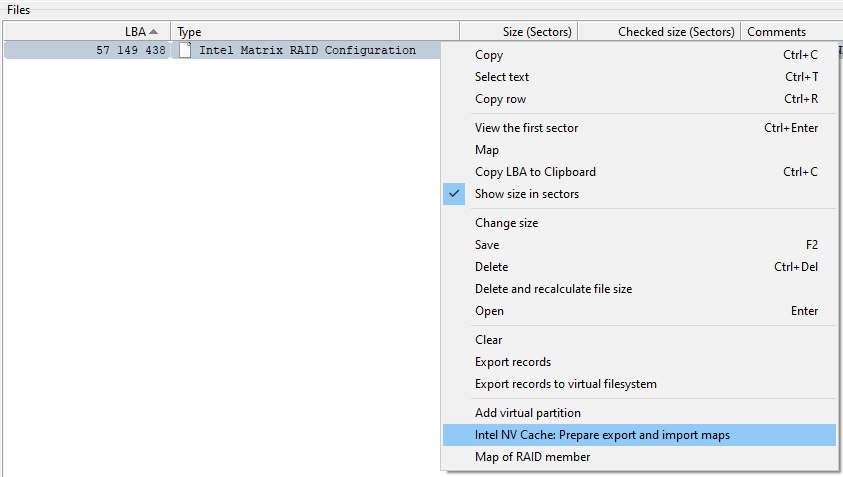Click the file icon for Intel Matrix RAID Configuration

click(185, 50)
